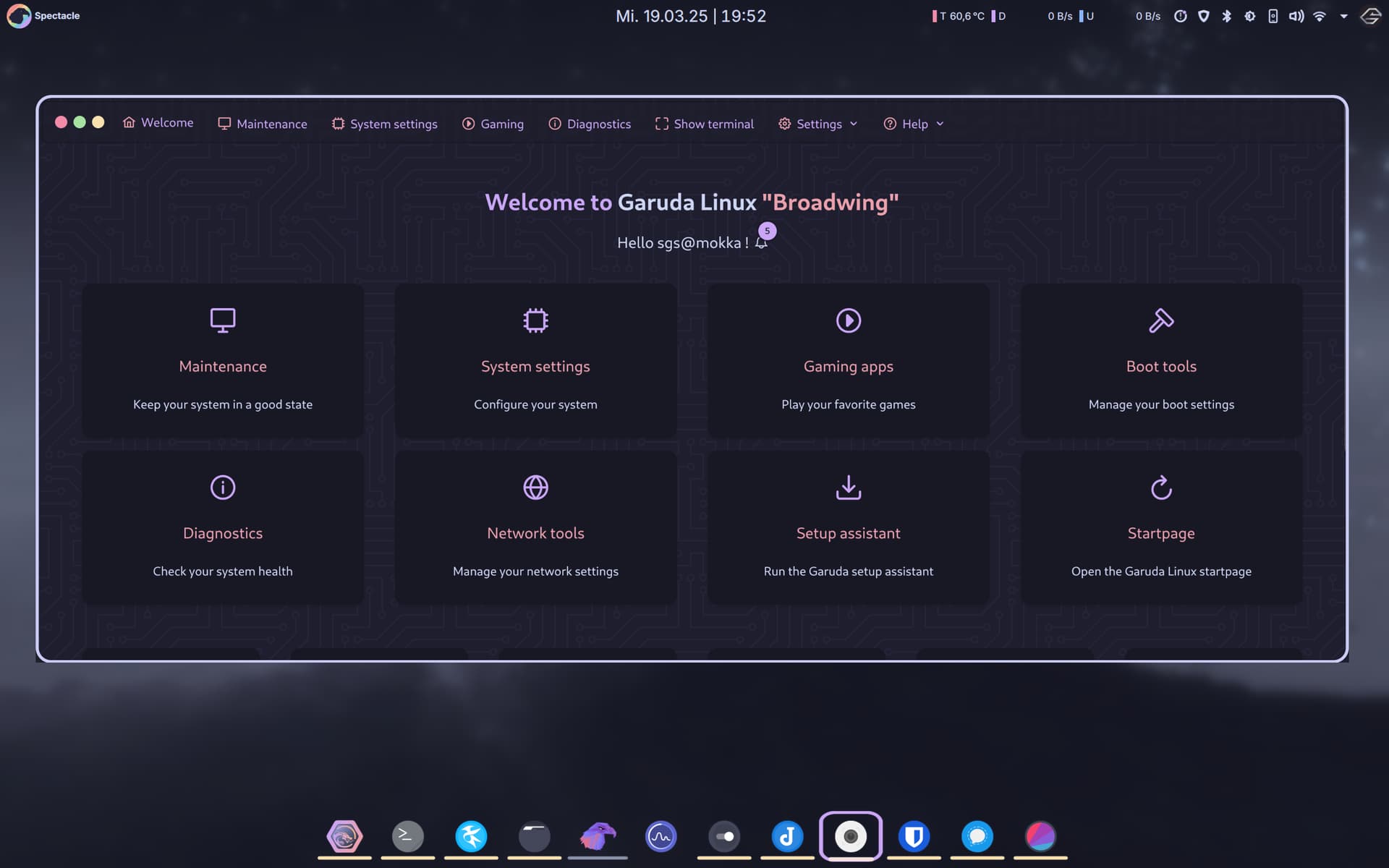Click the shield security tray icon

[1204, 16]
